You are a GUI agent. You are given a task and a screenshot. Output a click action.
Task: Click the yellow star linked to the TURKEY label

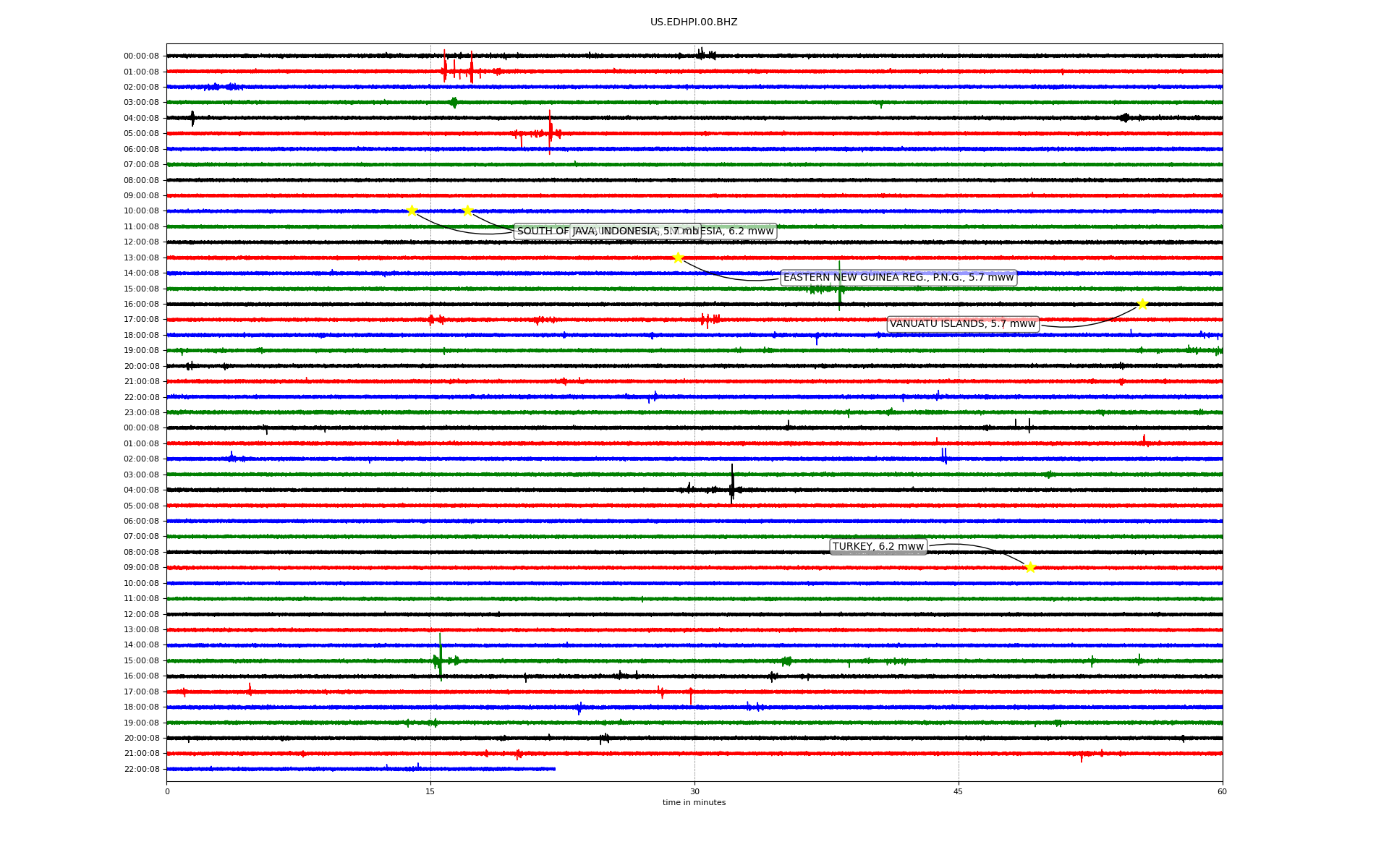tap(1030, 567)
